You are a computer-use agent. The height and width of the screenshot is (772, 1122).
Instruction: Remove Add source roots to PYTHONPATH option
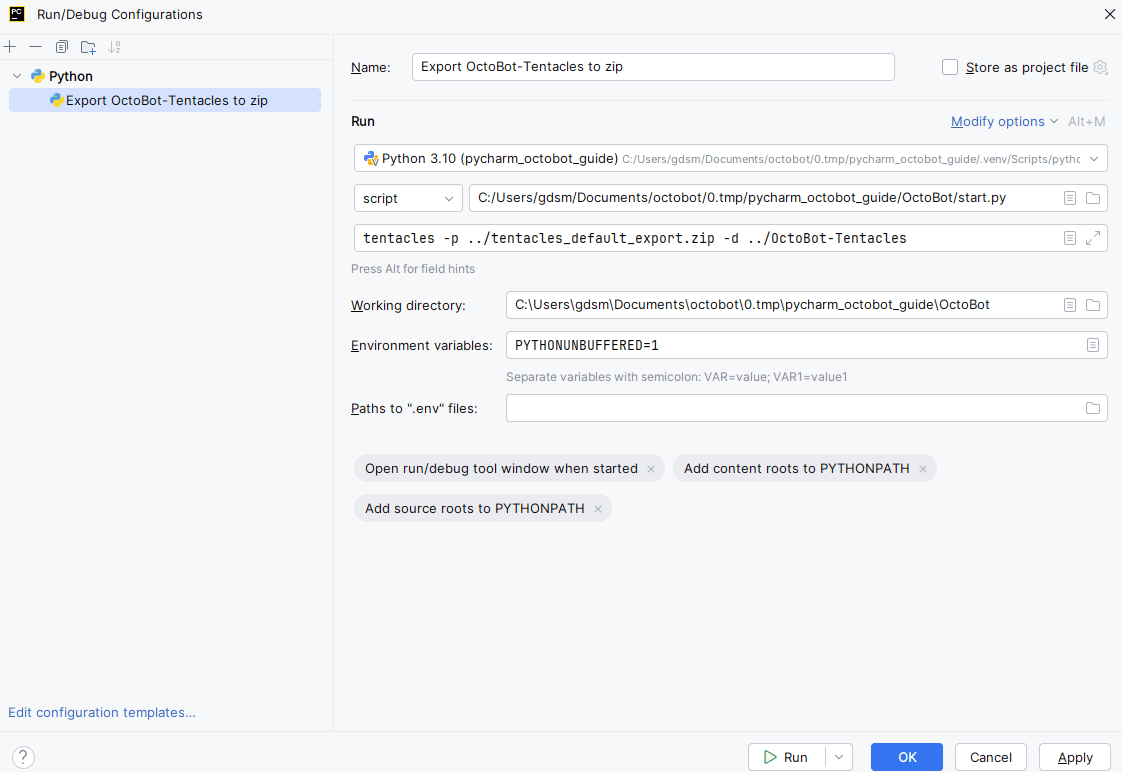coord(598,509)
